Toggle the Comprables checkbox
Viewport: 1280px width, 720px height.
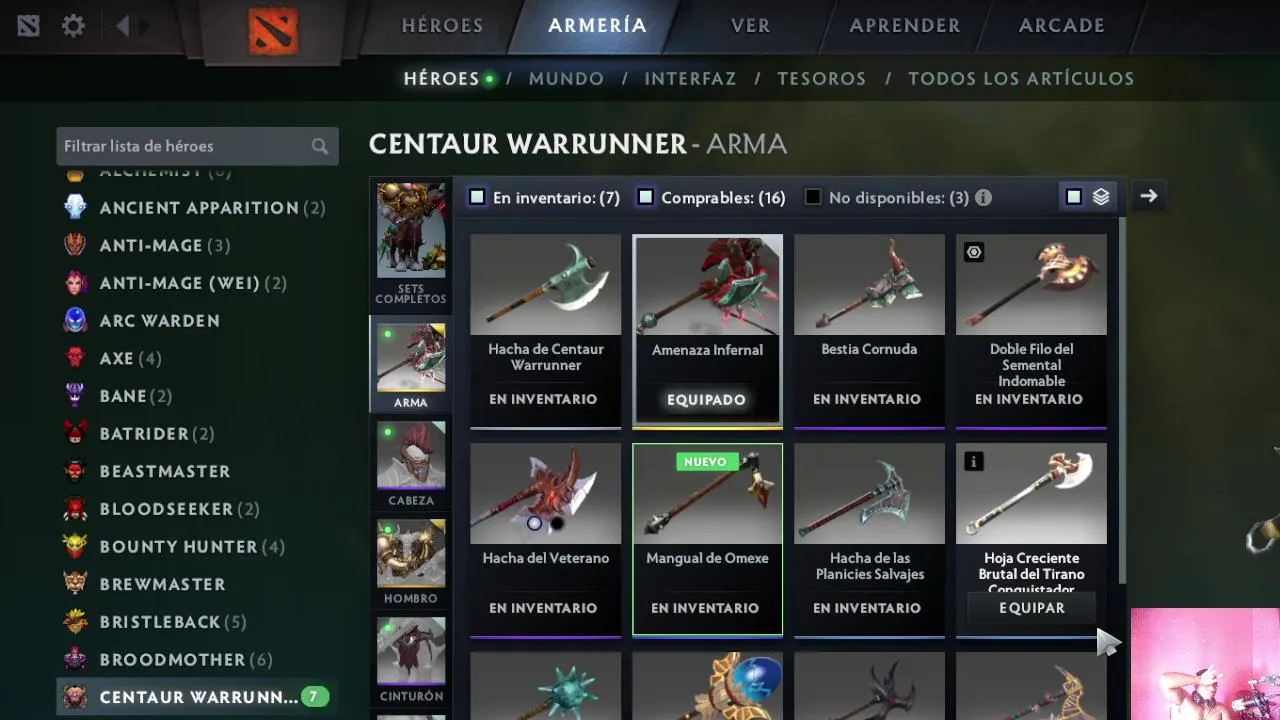pos(646,197)
